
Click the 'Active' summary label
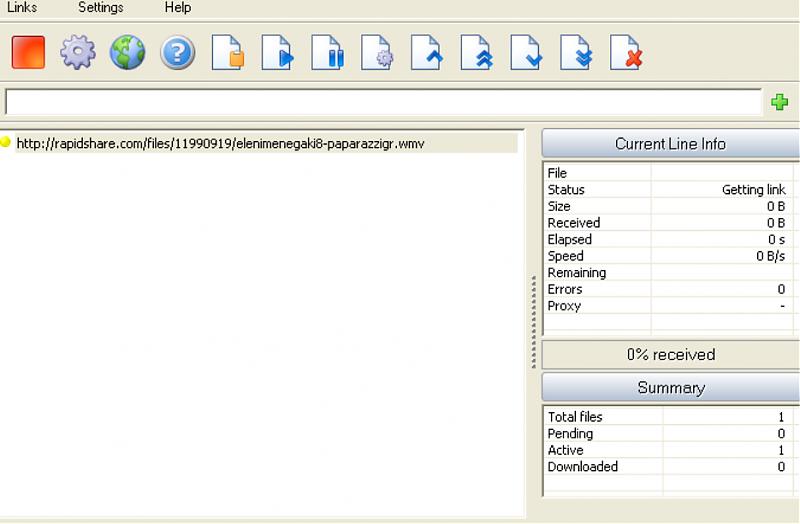565,450
